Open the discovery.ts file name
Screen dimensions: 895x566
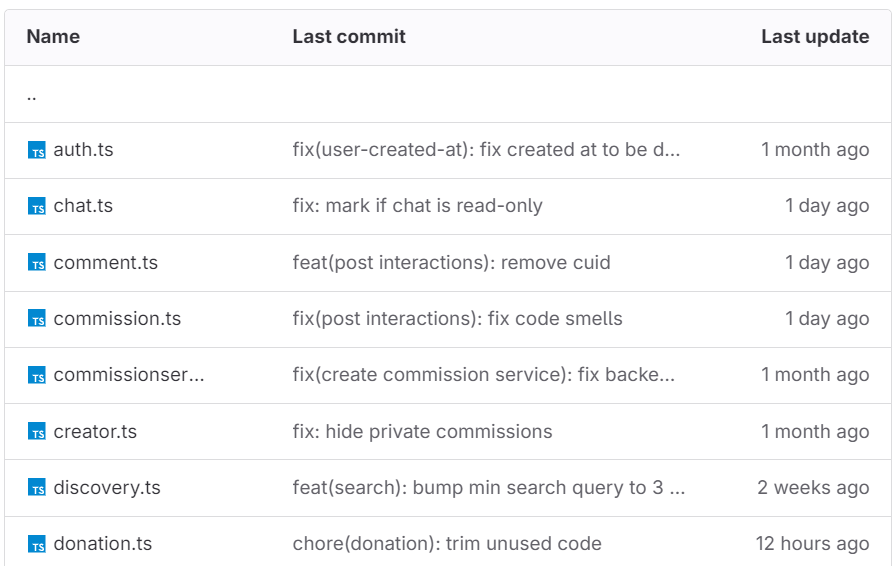click(106, 488)
